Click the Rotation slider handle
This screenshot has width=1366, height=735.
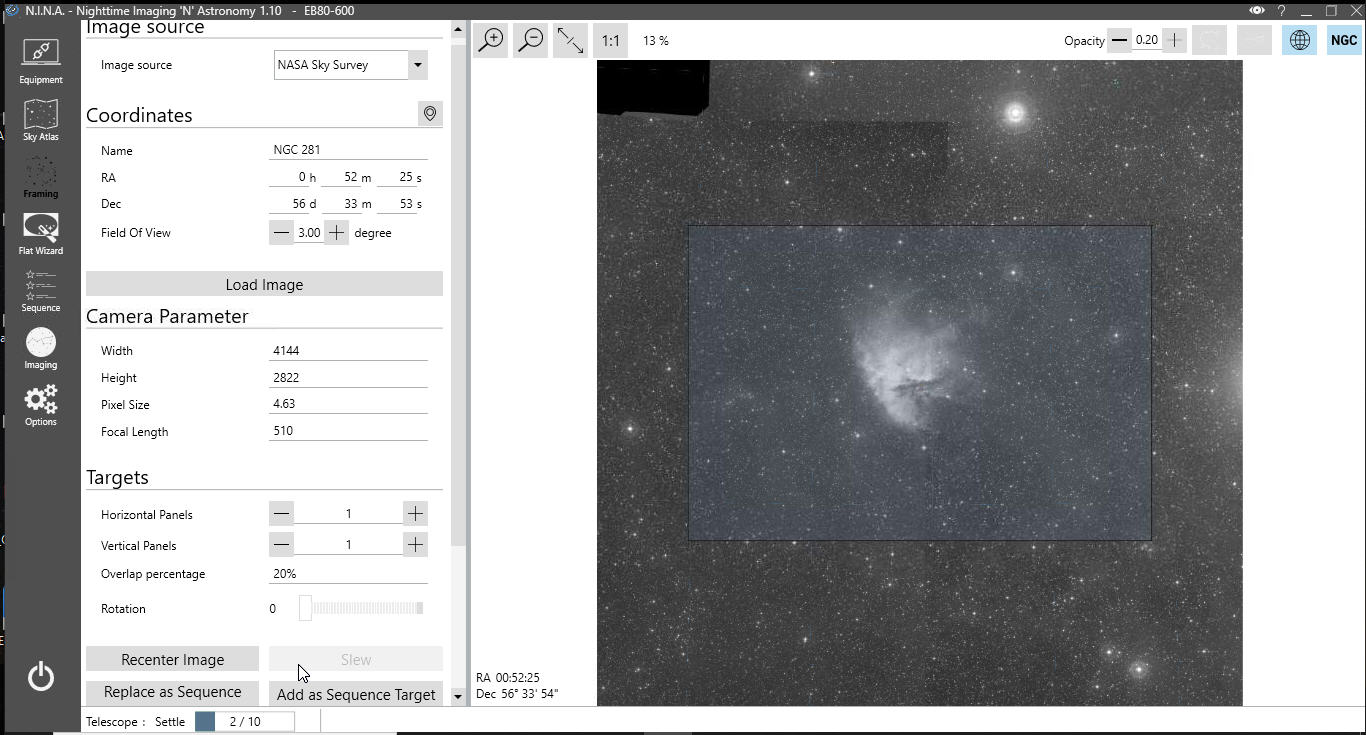(305, 608)
